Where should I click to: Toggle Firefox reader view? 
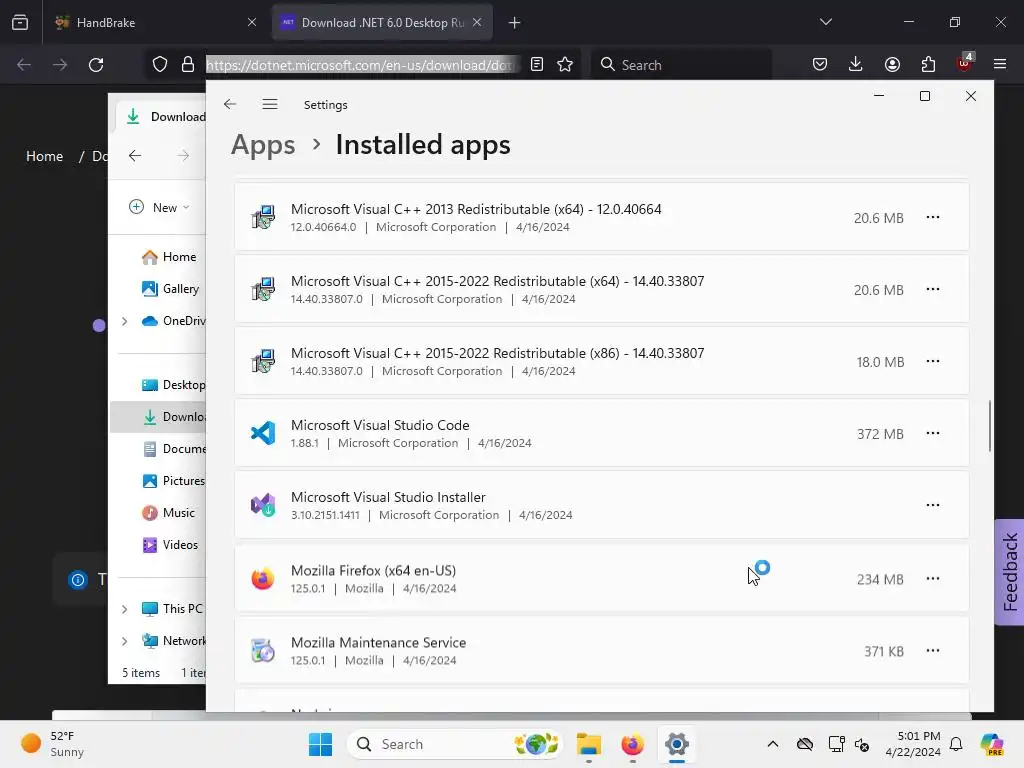[537, 65]
